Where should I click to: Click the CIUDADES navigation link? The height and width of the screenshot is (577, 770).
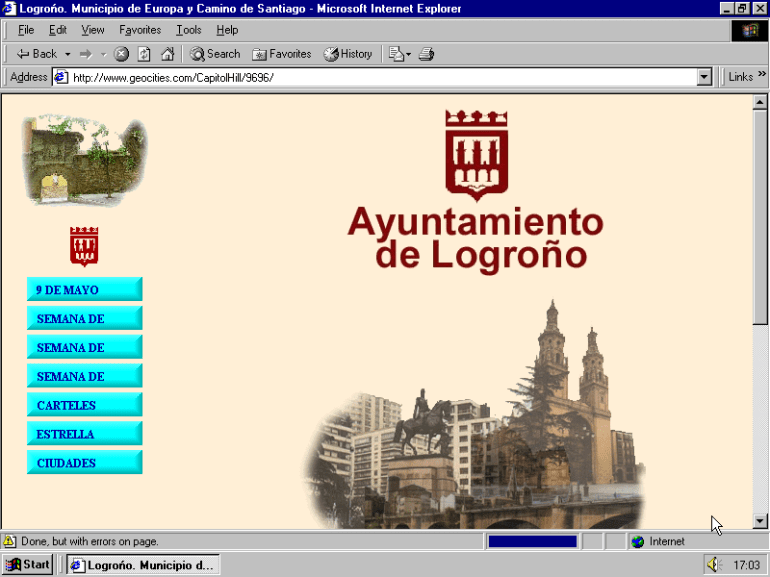pos(84,463)
